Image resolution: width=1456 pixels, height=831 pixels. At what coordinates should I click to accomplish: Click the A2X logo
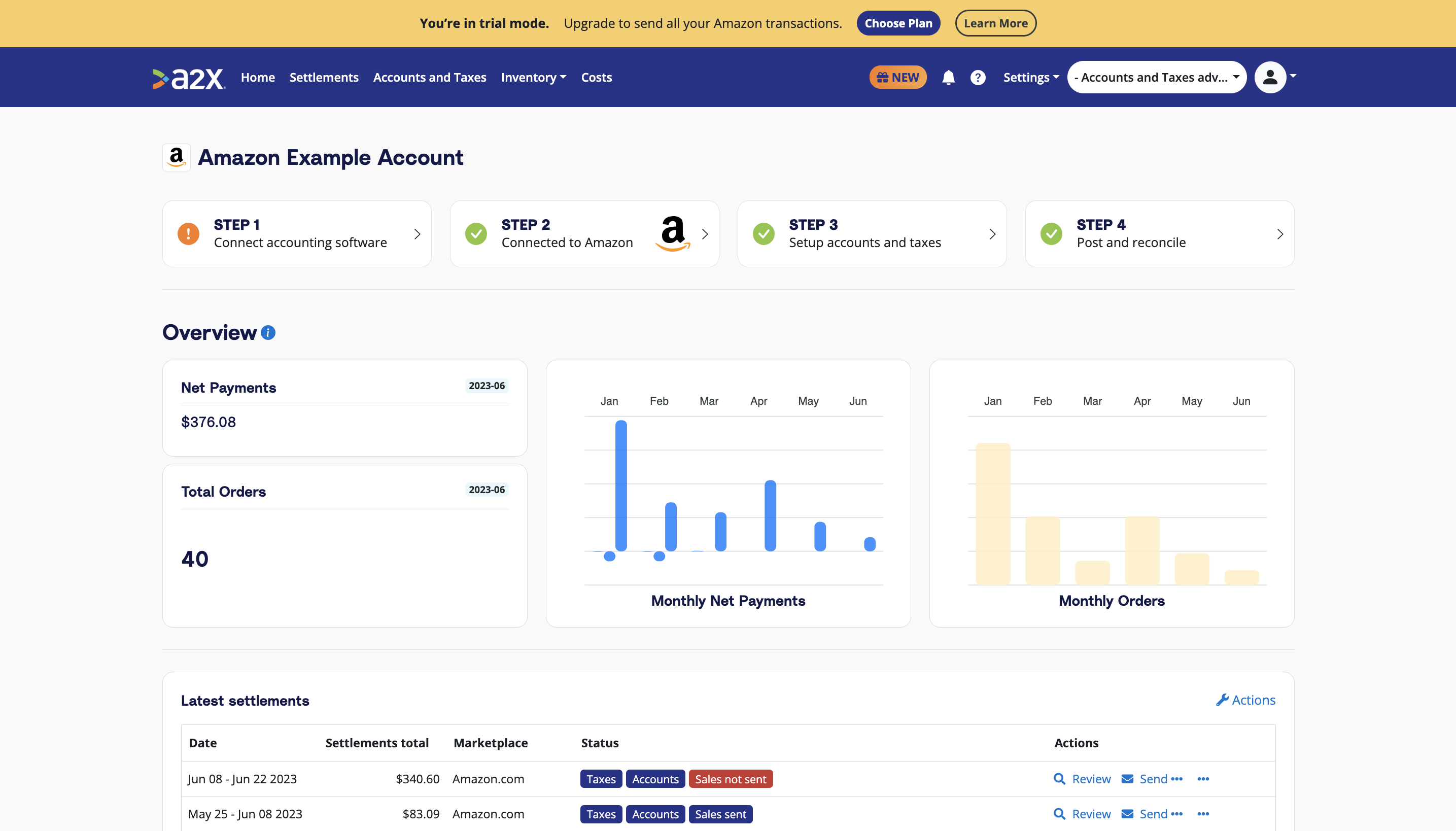189,78
